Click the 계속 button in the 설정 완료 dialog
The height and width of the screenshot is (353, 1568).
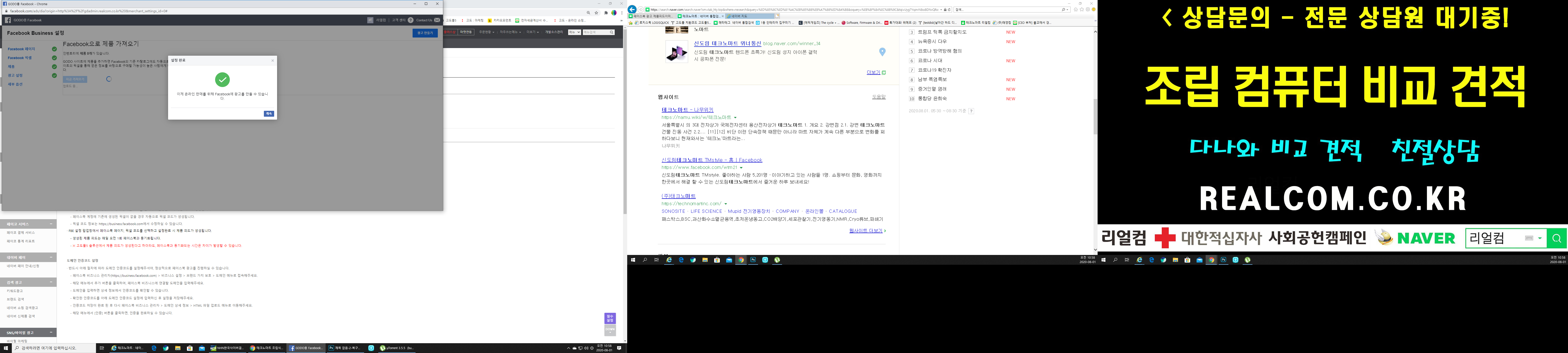269,114
